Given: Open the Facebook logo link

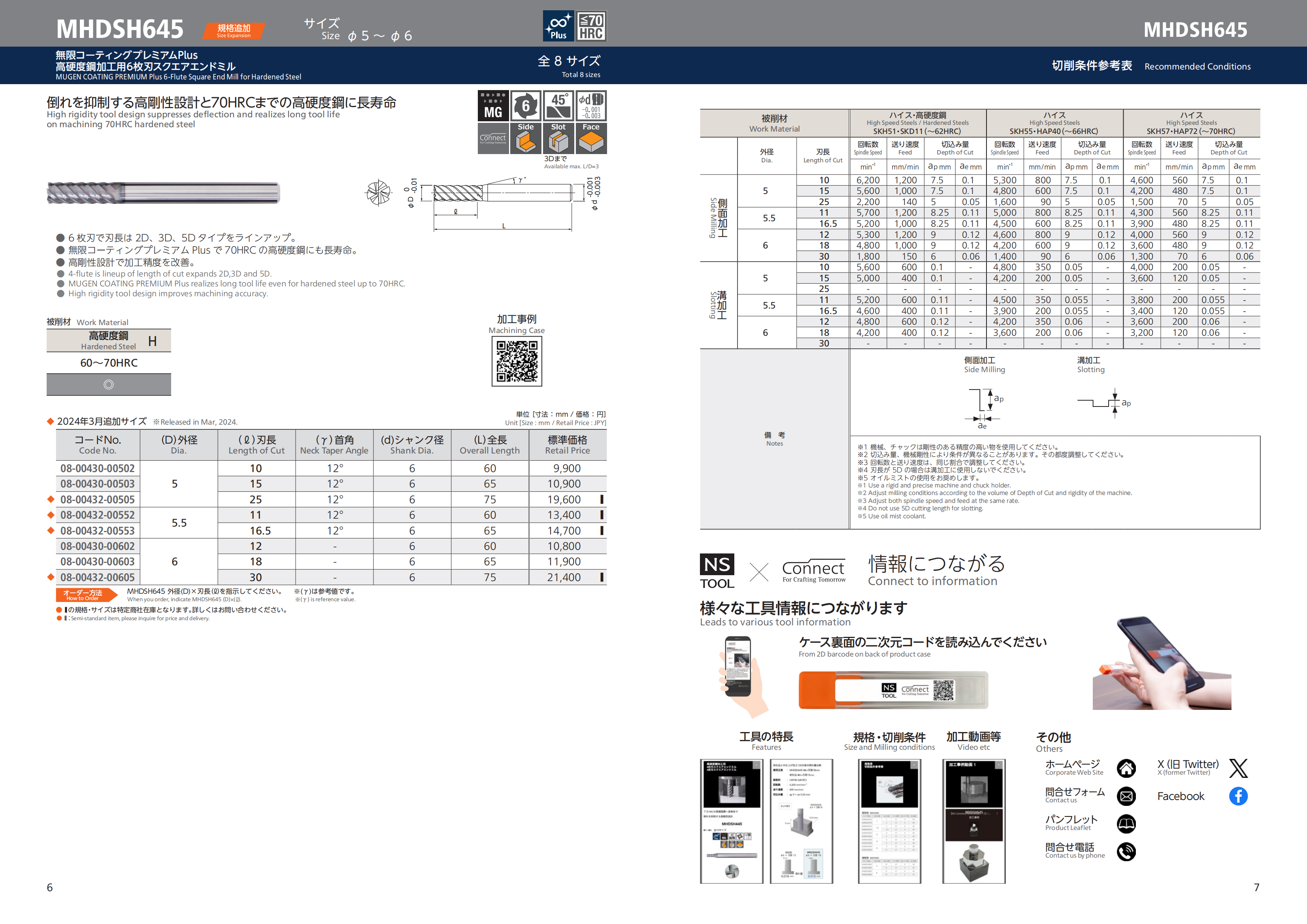Looking at the screenshot, I should [1238, 796].
